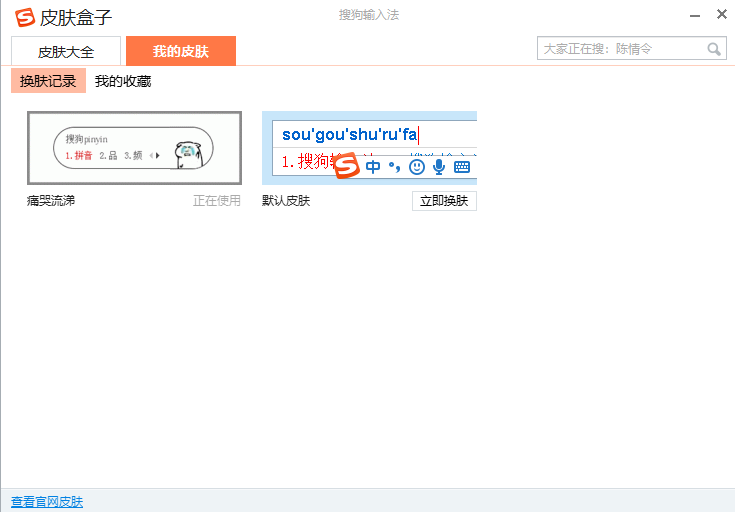Image resolution: width=735 pixels, height=512 pixels.
Task: Click the 搜狗输入法 title text
Action: pyautogui.click(x=369, y=15)
